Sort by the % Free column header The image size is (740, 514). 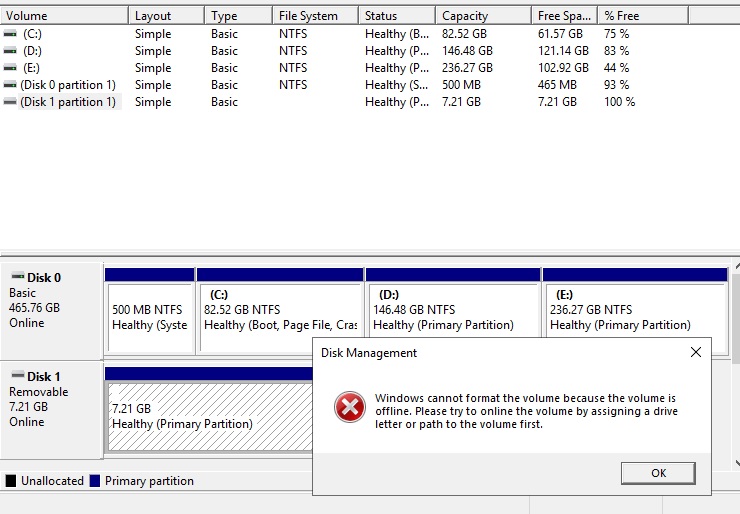643,16
